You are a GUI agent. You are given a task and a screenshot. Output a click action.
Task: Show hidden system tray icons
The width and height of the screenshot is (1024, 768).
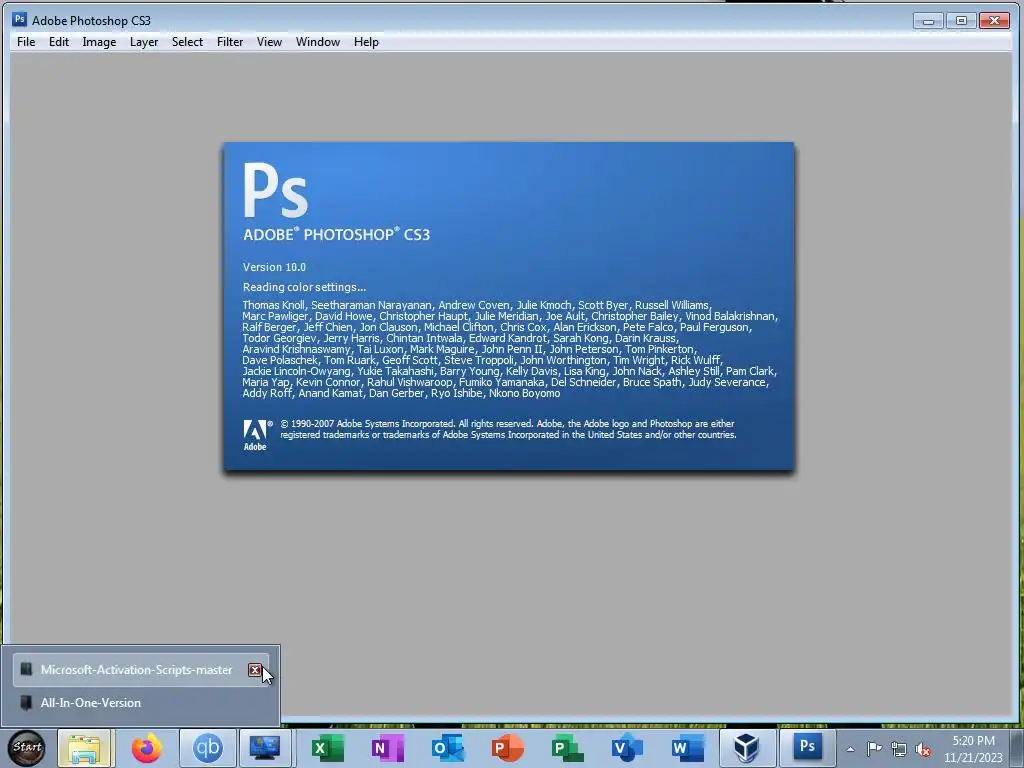pyautogui.click(x=850, y=749)
